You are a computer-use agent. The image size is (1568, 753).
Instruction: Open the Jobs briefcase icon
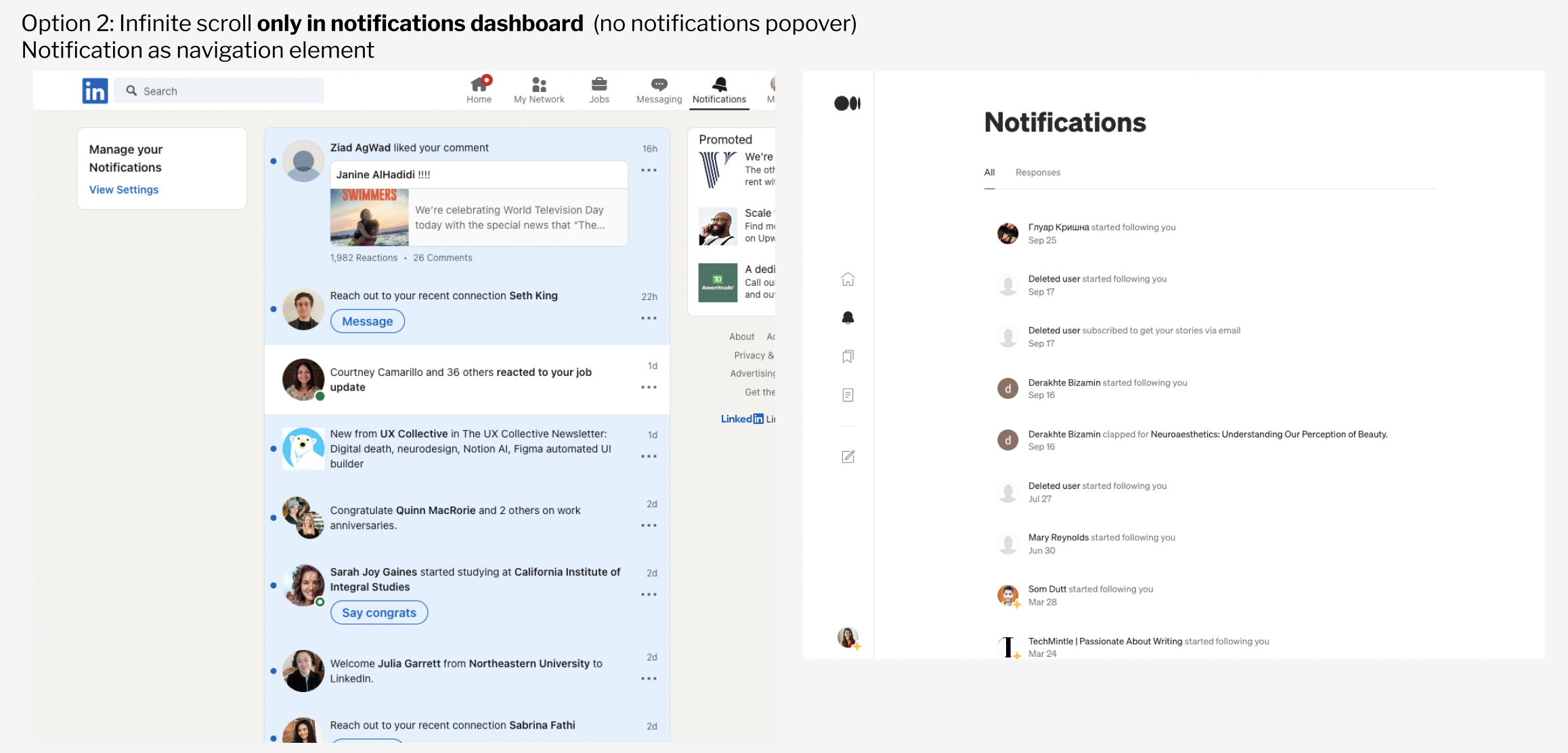click(599, 85)
